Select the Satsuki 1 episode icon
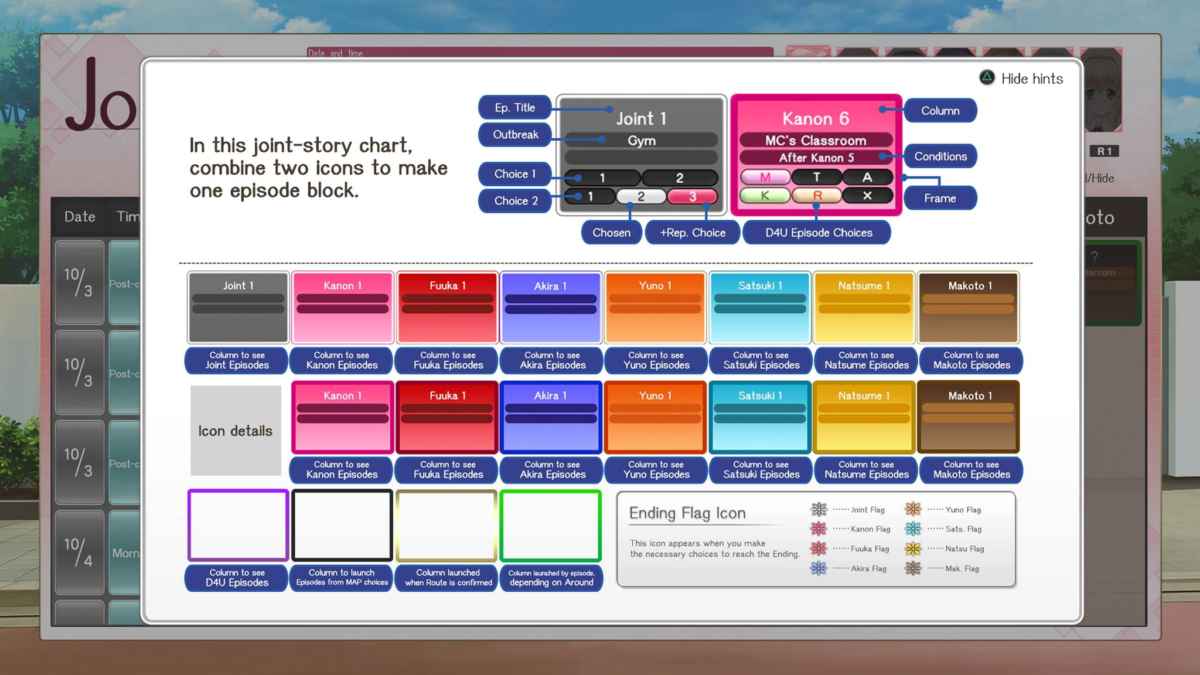The image size is (1200, 675). pyautogui.click(x=760, y=305)
